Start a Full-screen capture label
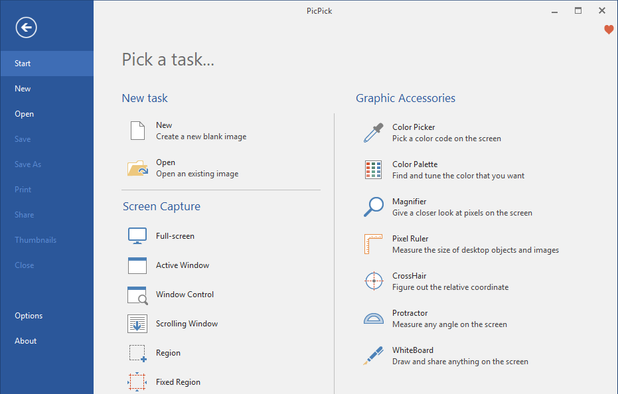The width and height of the screenshot is (618, 394). click(175, 236)
